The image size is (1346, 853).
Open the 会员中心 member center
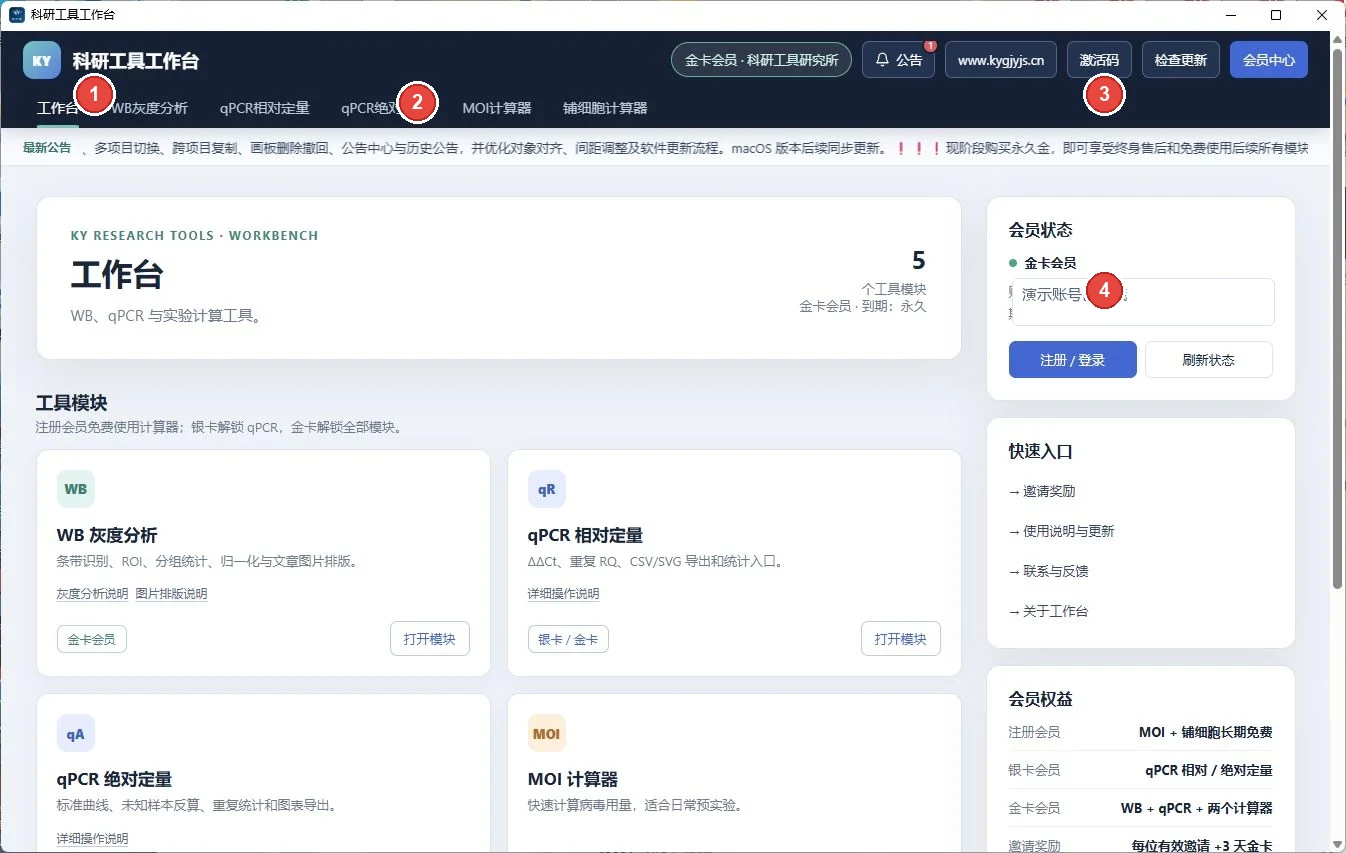[x=1269, y=60]
